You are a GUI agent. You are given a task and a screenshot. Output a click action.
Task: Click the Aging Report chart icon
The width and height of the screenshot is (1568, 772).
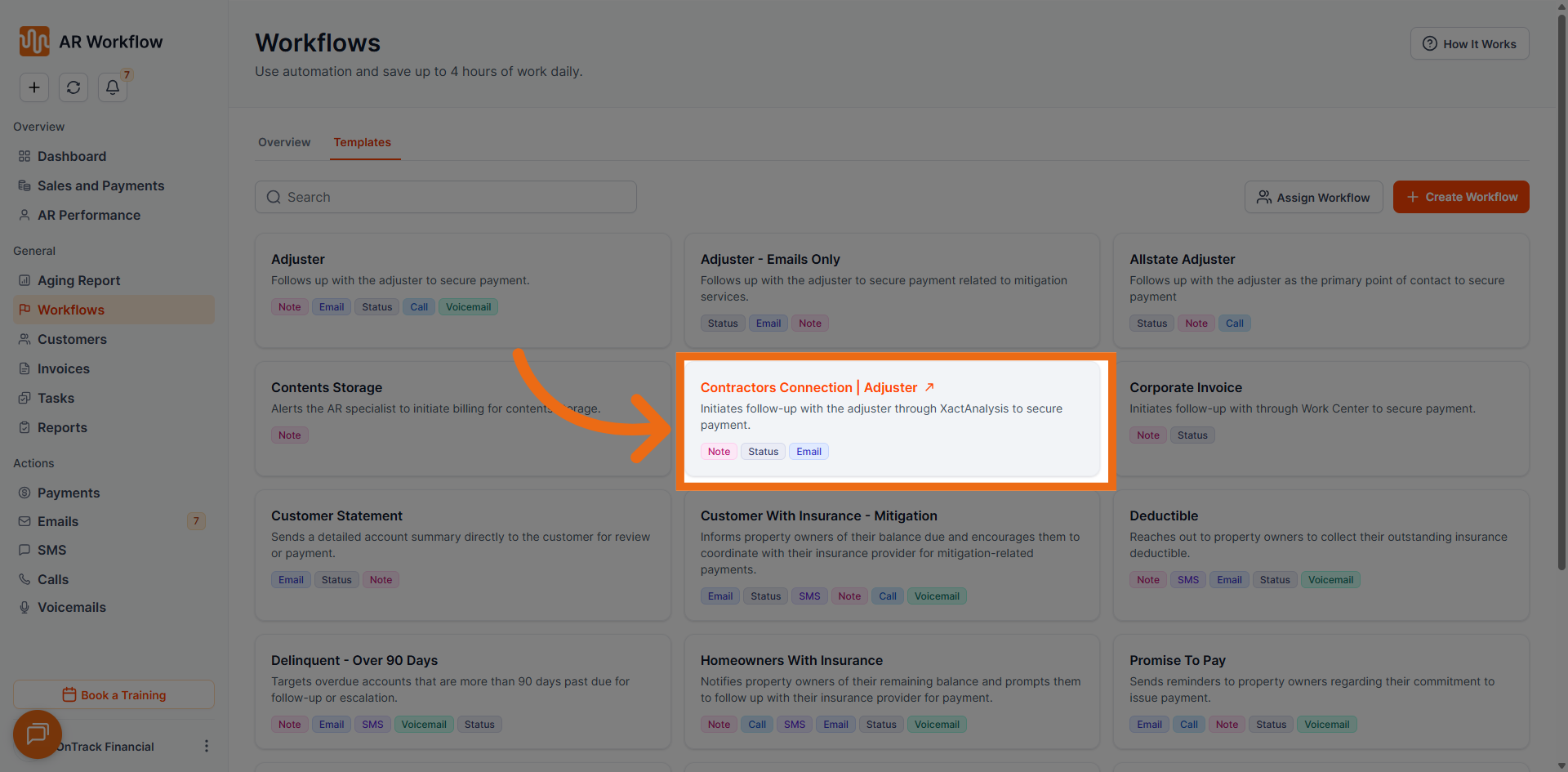[x=24, y=280]
